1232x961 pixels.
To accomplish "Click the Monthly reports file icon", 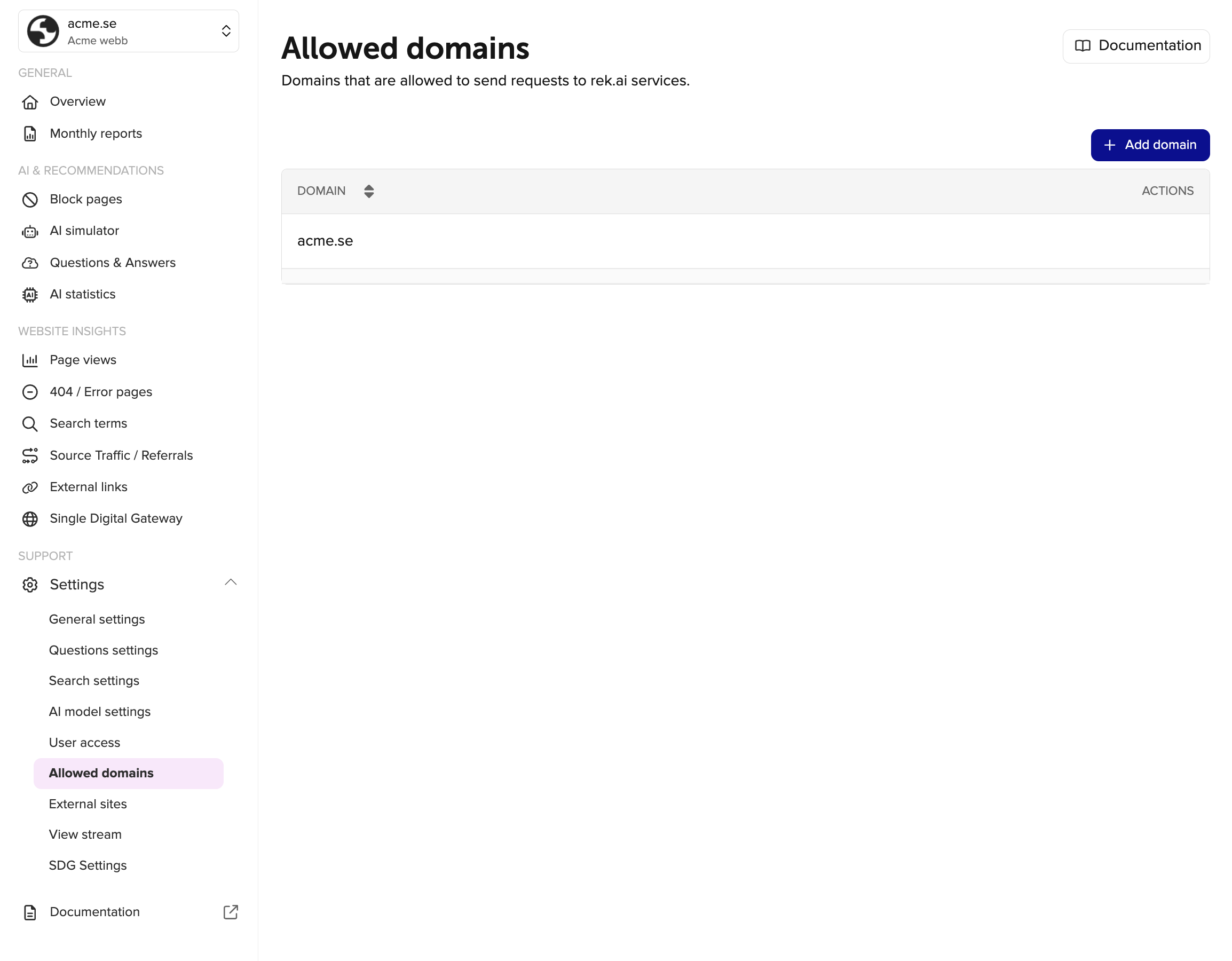I will point(30,133).
